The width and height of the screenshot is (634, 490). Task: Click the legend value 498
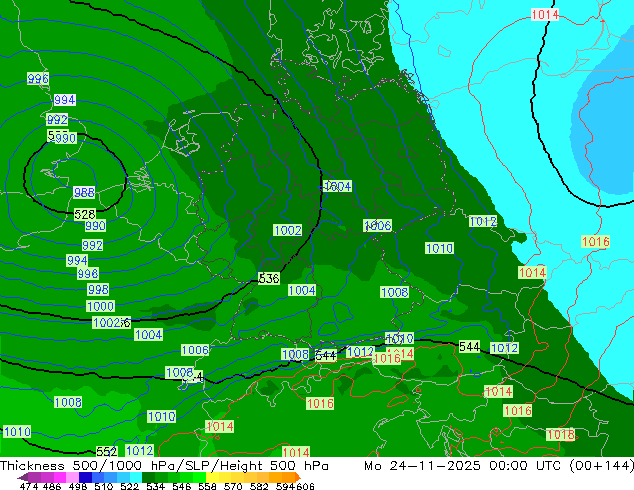[78, 486]
